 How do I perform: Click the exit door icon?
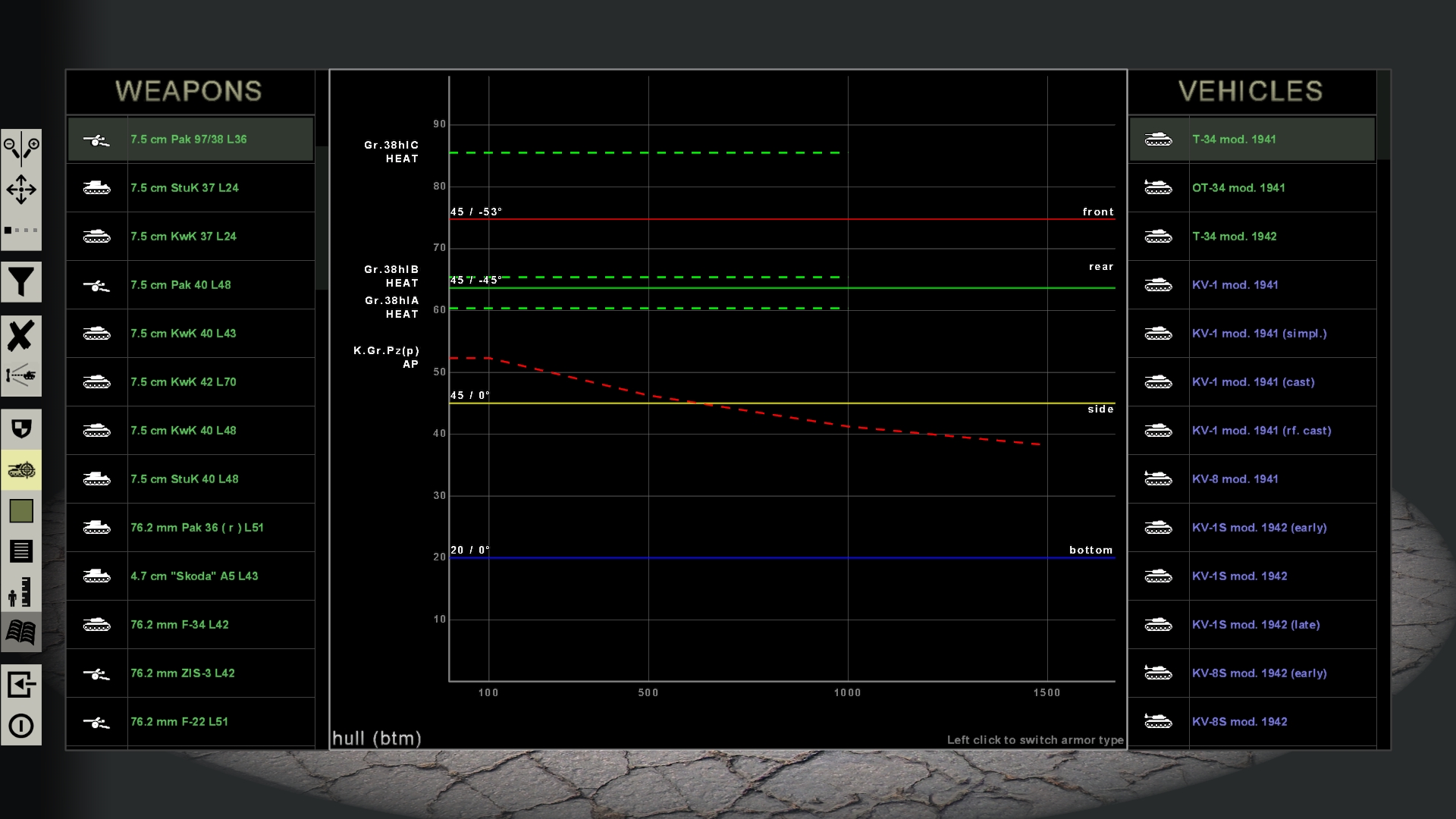click(21, 685)
